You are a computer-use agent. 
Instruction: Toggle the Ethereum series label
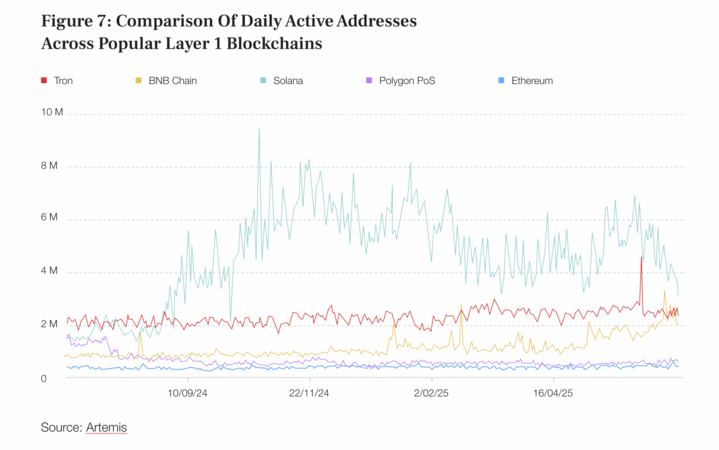532,80
